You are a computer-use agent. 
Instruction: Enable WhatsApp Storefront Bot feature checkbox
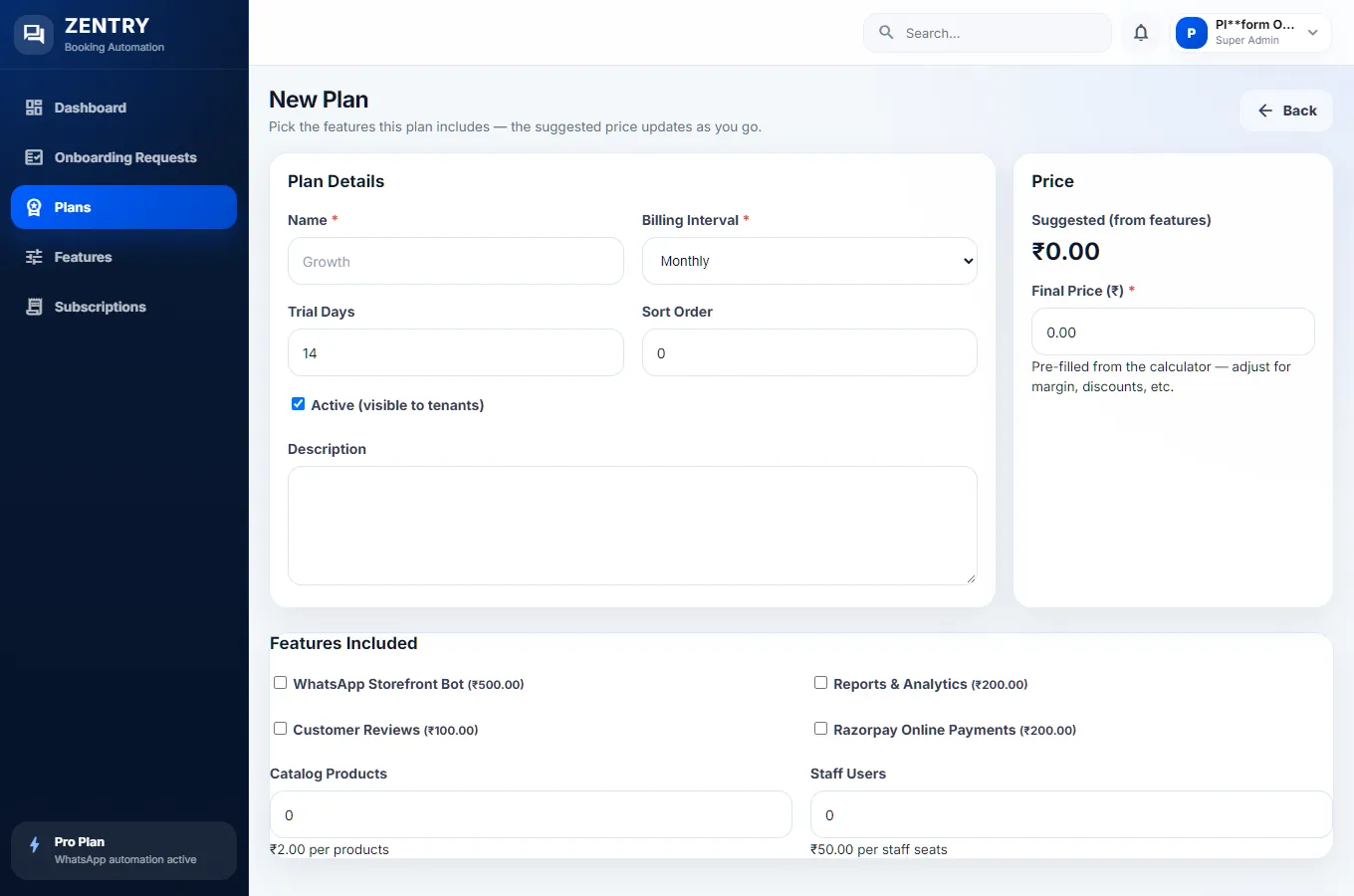pyautogui.click(x=281, y=683)
